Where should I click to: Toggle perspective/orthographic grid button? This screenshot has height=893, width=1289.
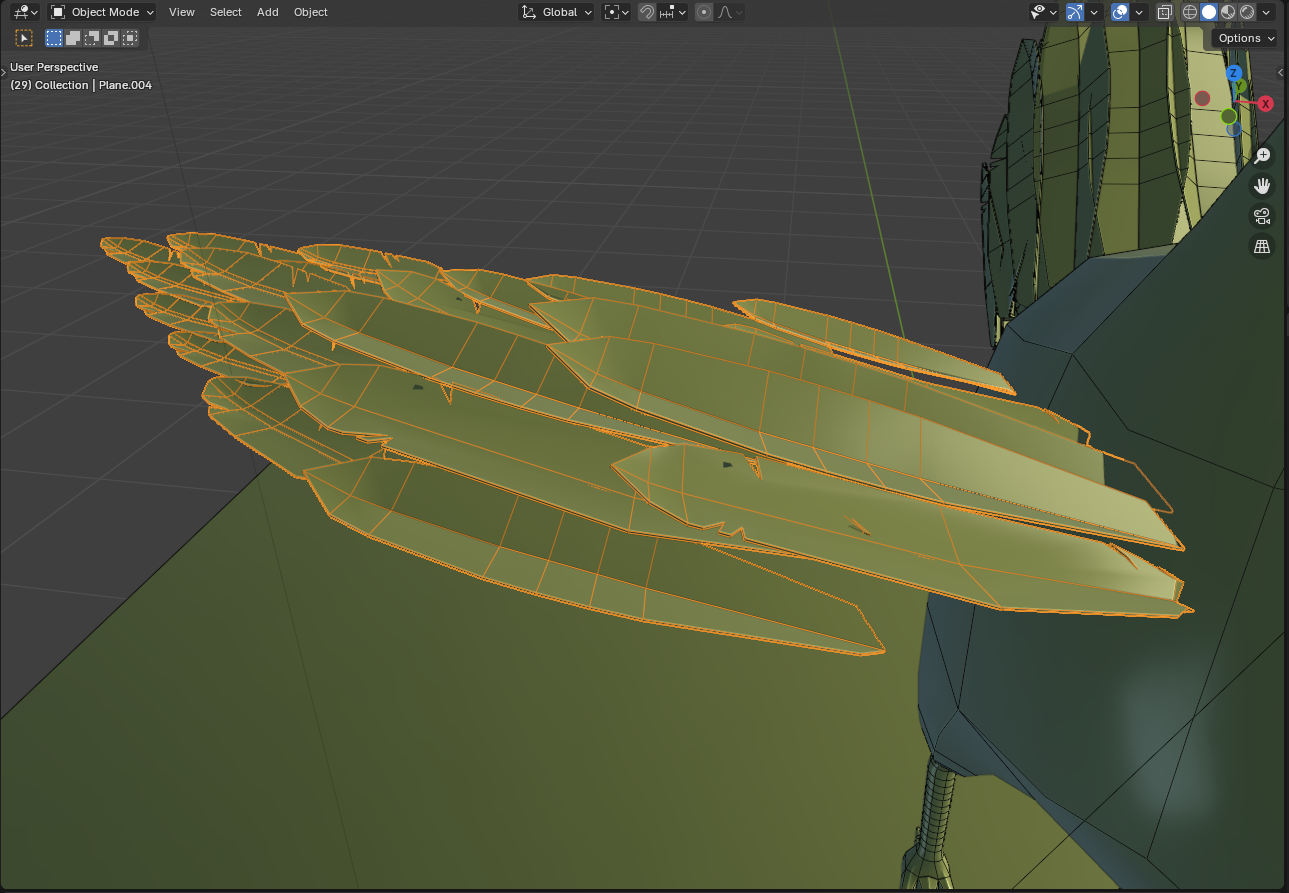1262,246
